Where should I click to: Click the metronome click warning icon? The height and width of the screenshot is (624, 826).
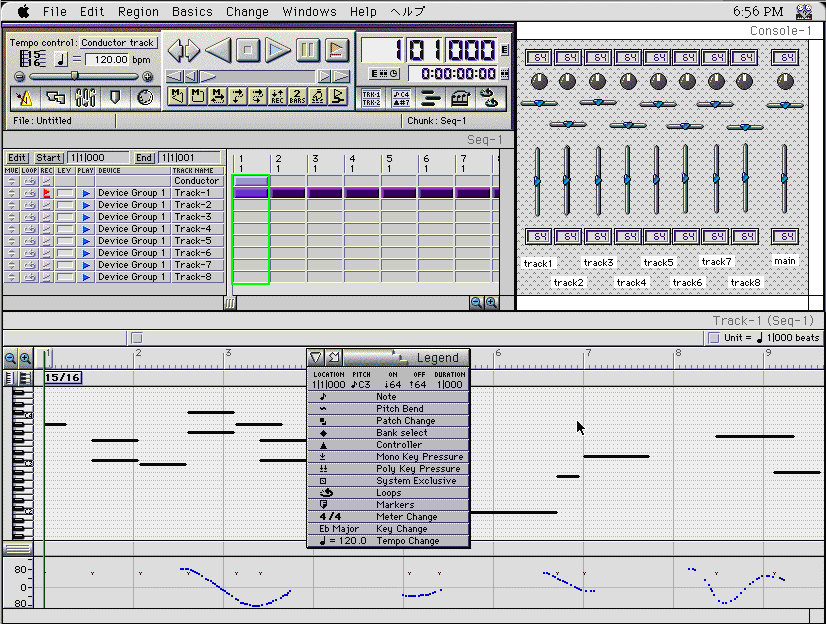click(25, 97)
